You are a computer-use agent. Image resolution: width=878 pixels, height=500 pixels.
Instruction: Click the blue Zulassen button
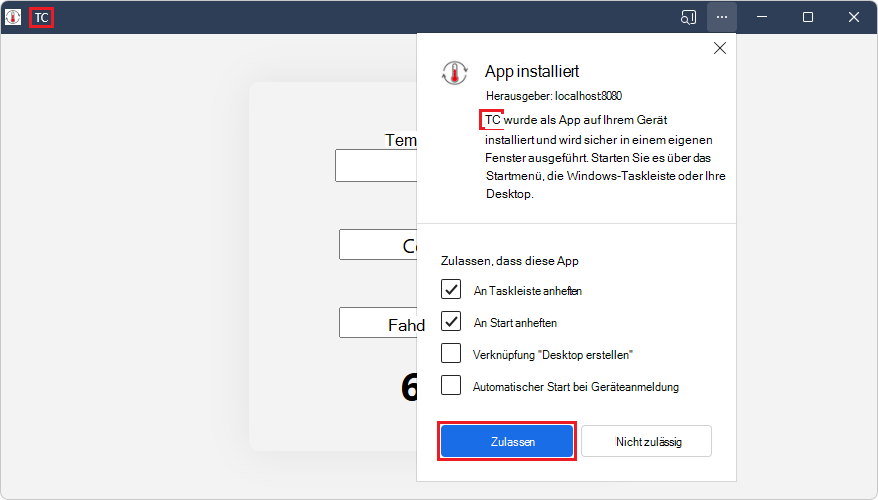[x=507, y=441]
